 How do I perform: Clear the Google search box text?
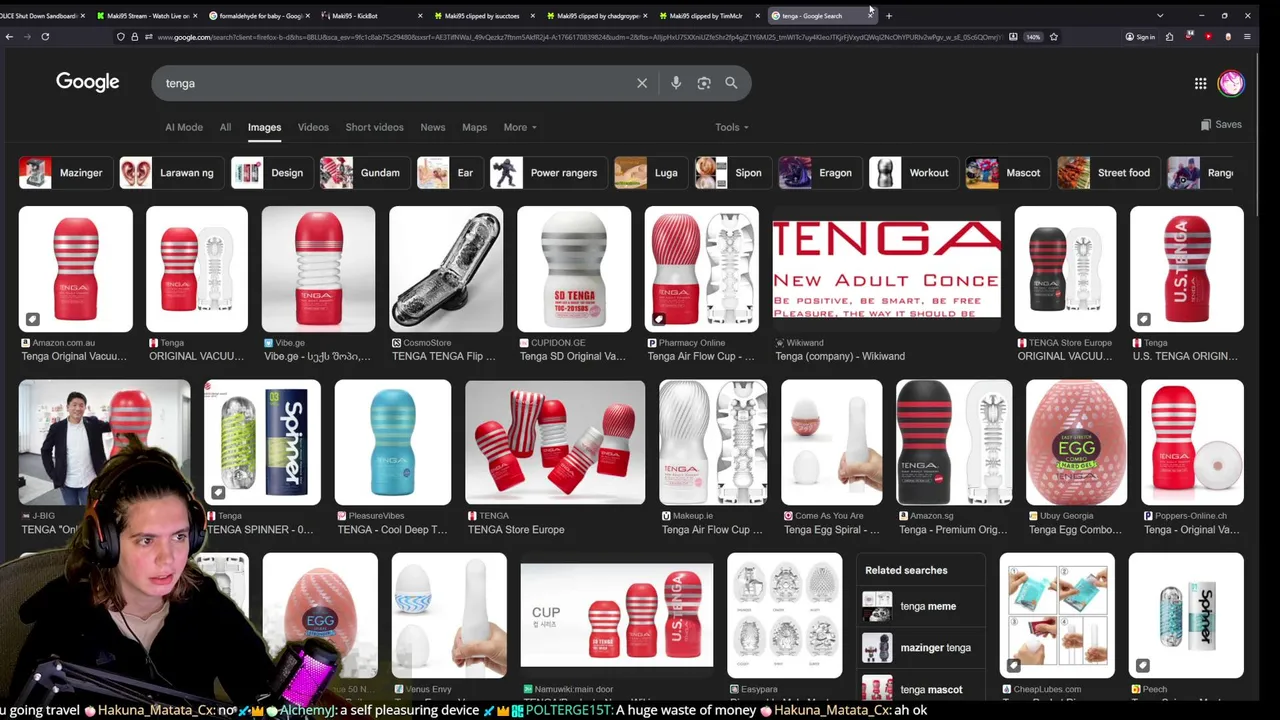(x=642, y=83)
